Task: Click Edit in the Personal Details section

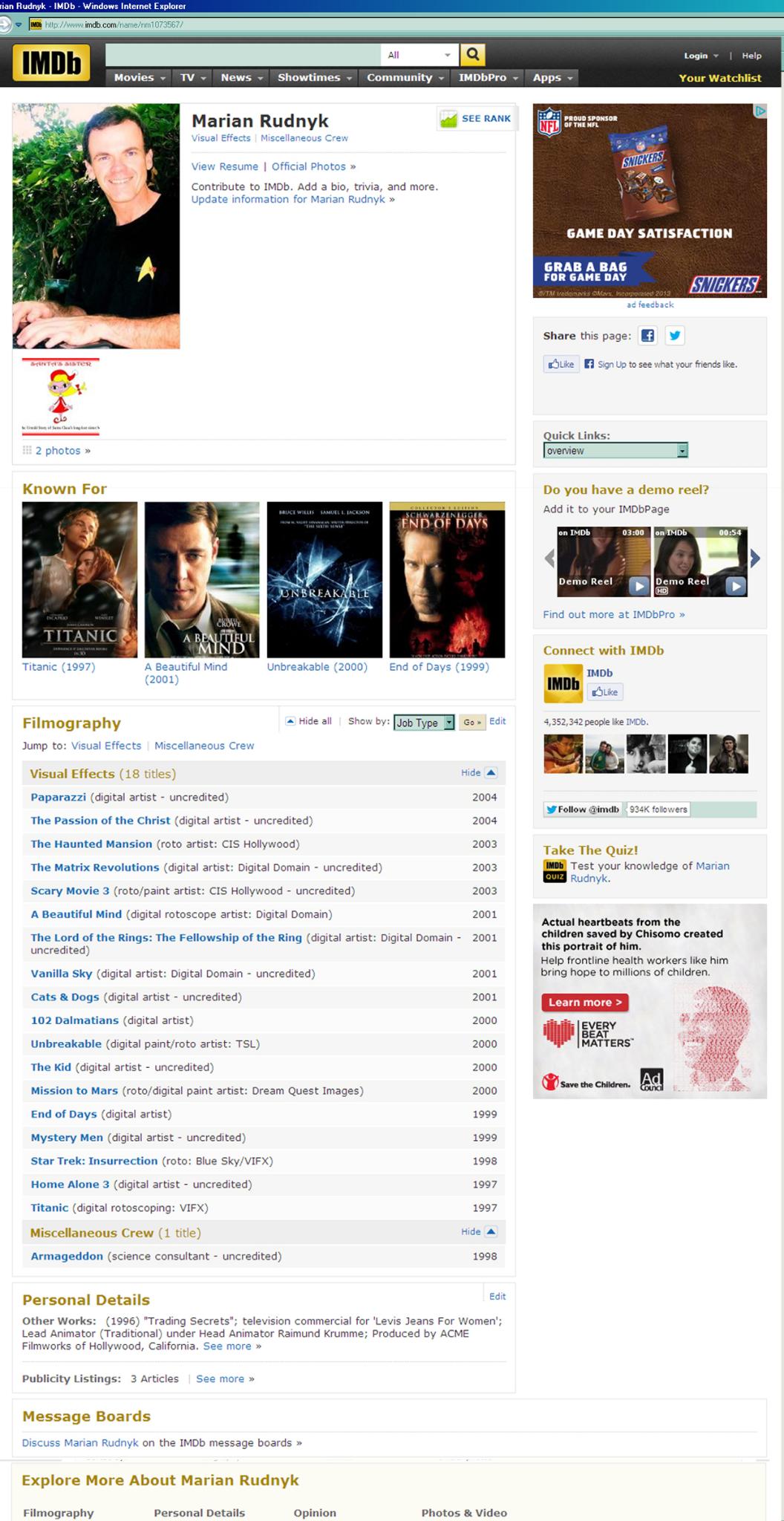Action: tap(497, 1296)
